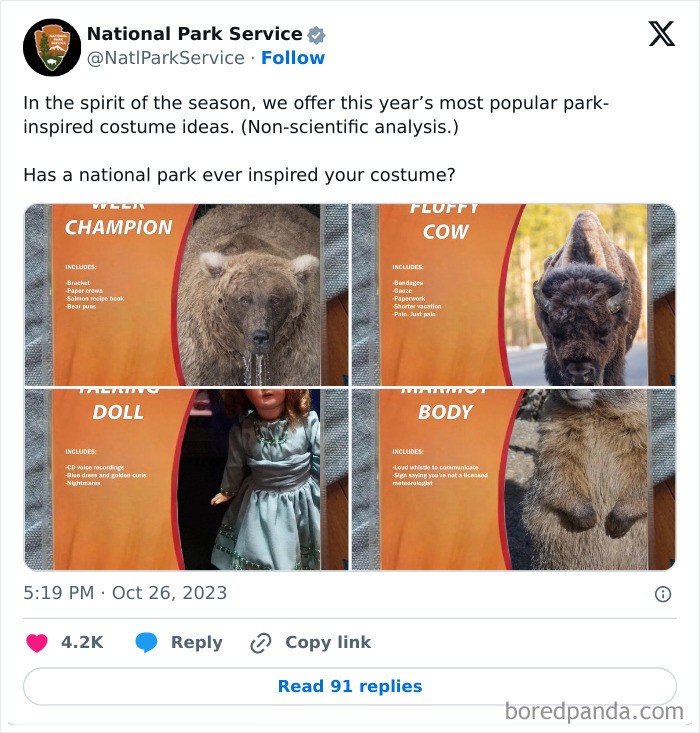Open the Talking Doll costume image

tap(186, 479)
